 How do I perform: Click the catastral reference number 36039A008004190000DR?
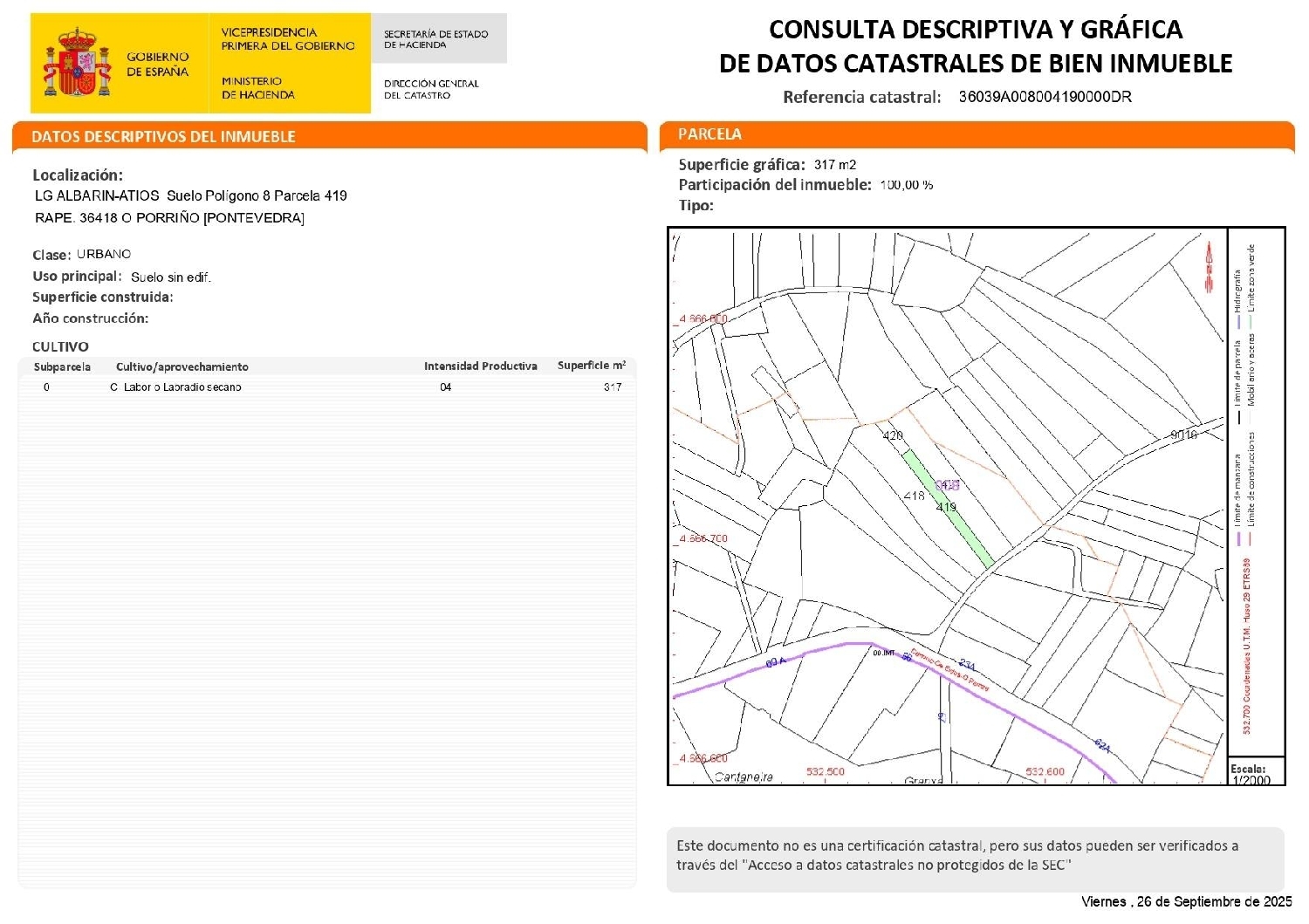click(1045, 97)
